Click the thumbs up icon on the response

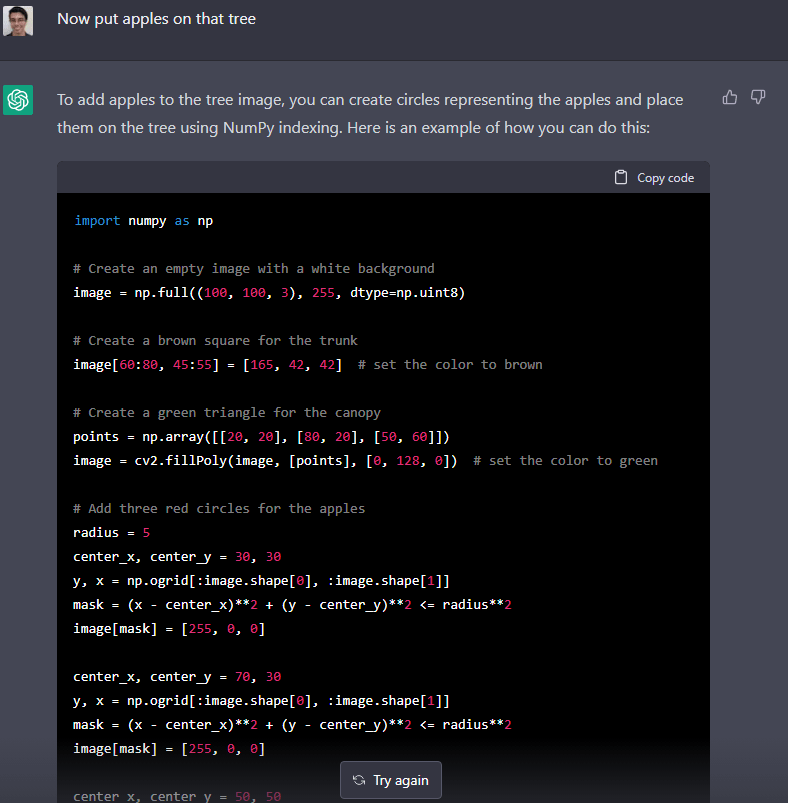click(730, 97)
